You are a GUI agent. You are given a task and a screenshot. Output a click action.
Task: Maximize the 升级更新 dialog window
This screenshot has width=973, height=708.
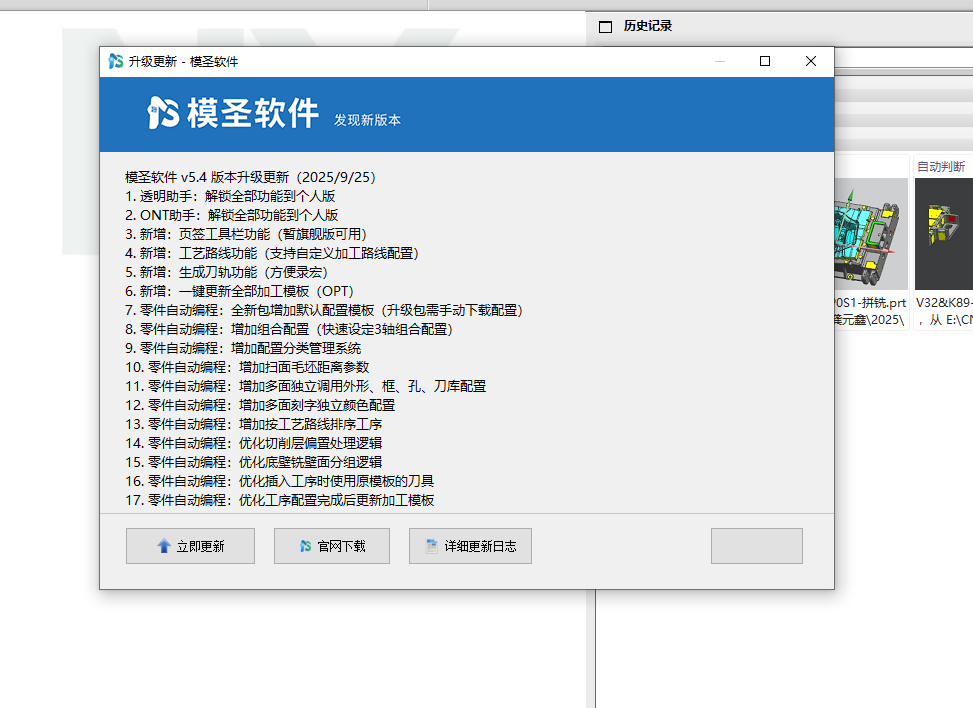(x=764, y=61)
